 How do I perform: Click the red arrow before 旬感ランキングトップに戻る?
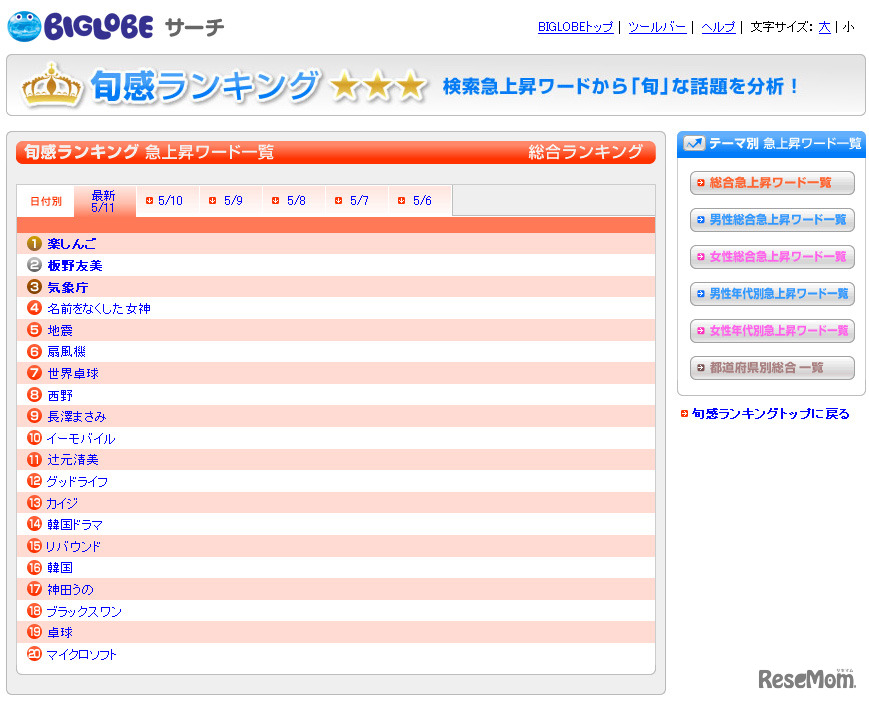point(684,414)
